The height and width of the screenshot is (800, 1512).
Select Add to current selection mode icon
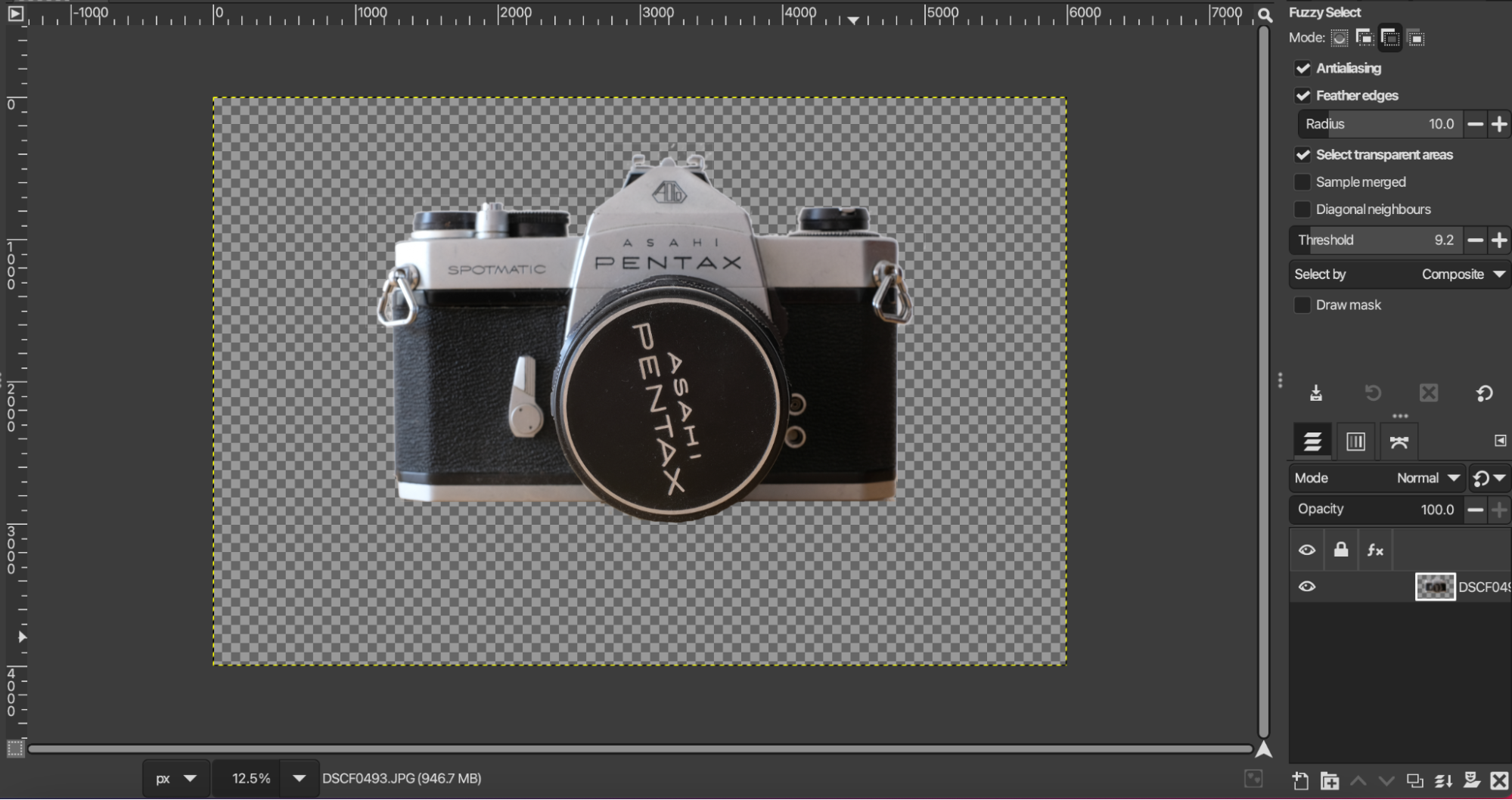(x=1365, y=38)
